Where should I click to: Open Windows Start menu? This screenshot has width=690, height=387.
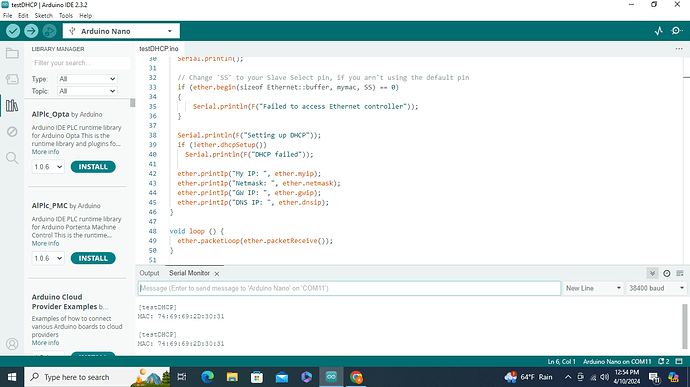pos(12,377)
